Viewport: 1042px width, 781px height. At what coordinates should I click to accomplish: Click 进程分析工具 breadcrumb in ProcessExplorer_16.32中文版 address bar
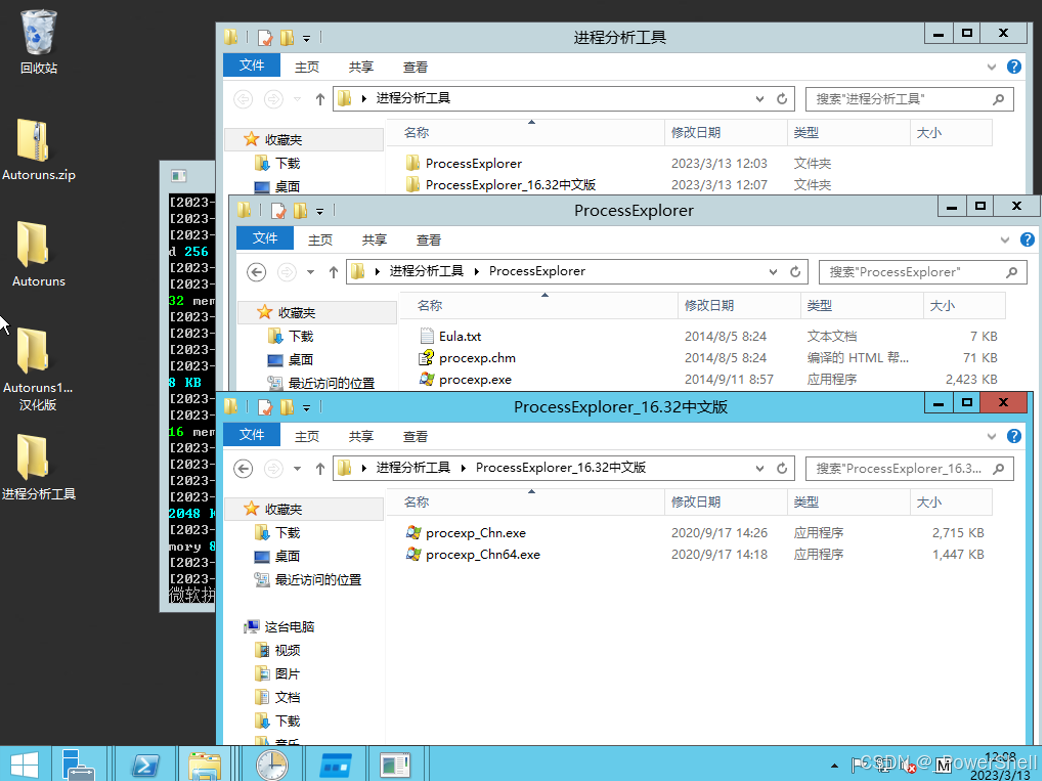[x=413, y=468]
